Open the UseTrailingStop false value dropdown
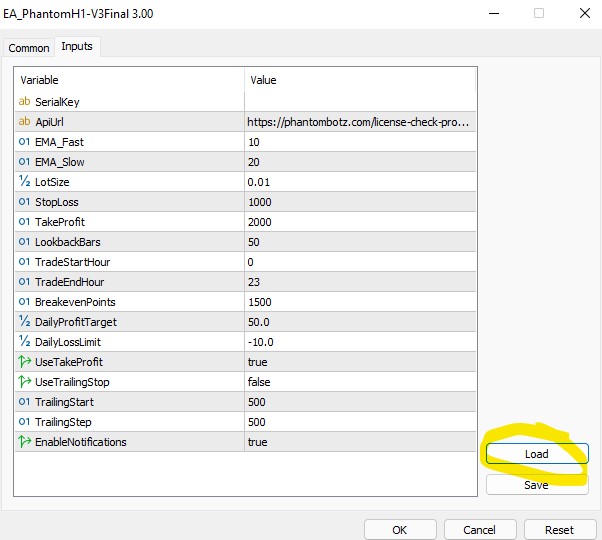Screen dimensions: 602x540 pos(360,381)
